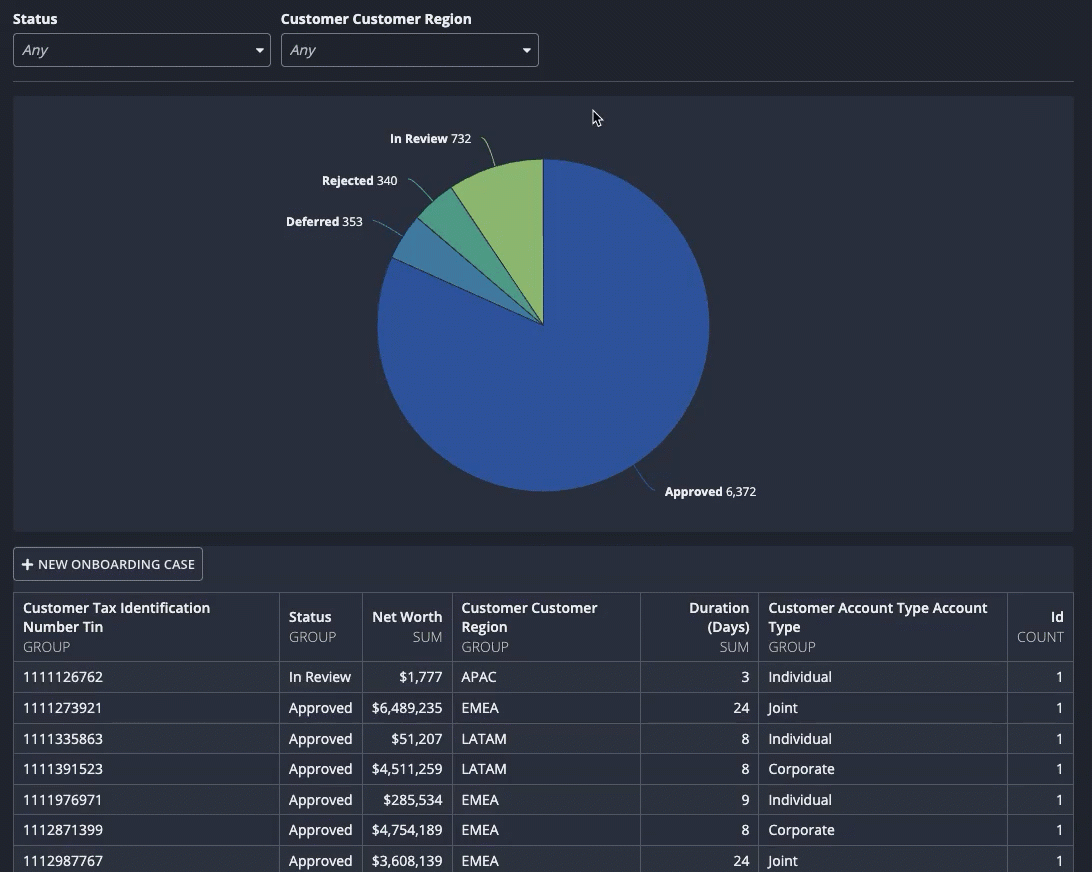This screenshot has height=872, width=1092.
Task: Click the Deferred 353 chart label
Action: (x=324, y=221)
